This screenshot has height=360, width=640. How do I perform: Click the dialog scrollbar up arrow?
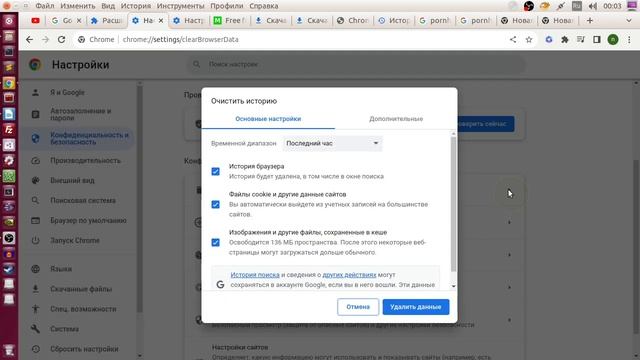(x=453, y=134)
